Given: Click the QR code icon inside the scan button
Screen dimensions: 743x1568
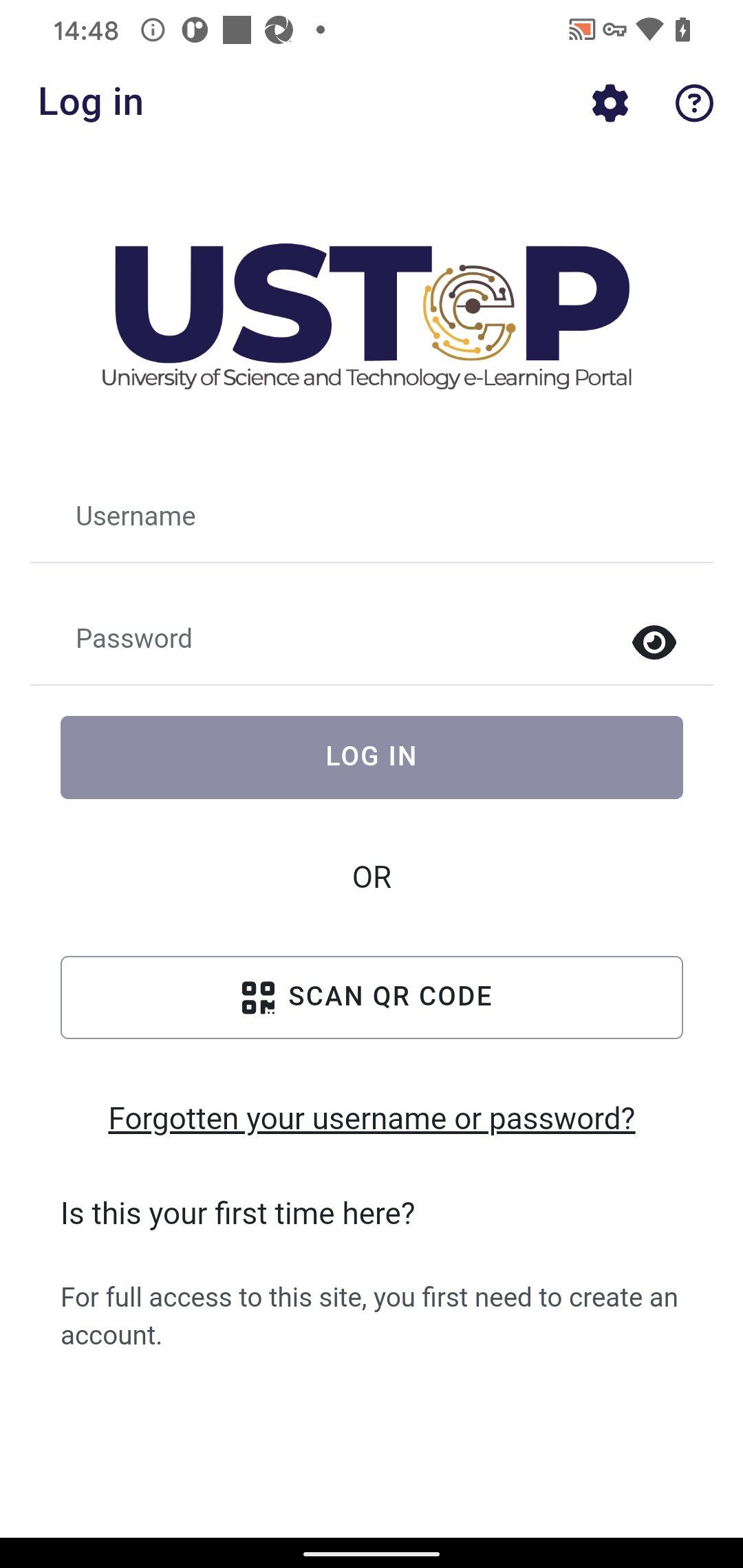Looking at the screenshot, I should click(x=258, y=997).
